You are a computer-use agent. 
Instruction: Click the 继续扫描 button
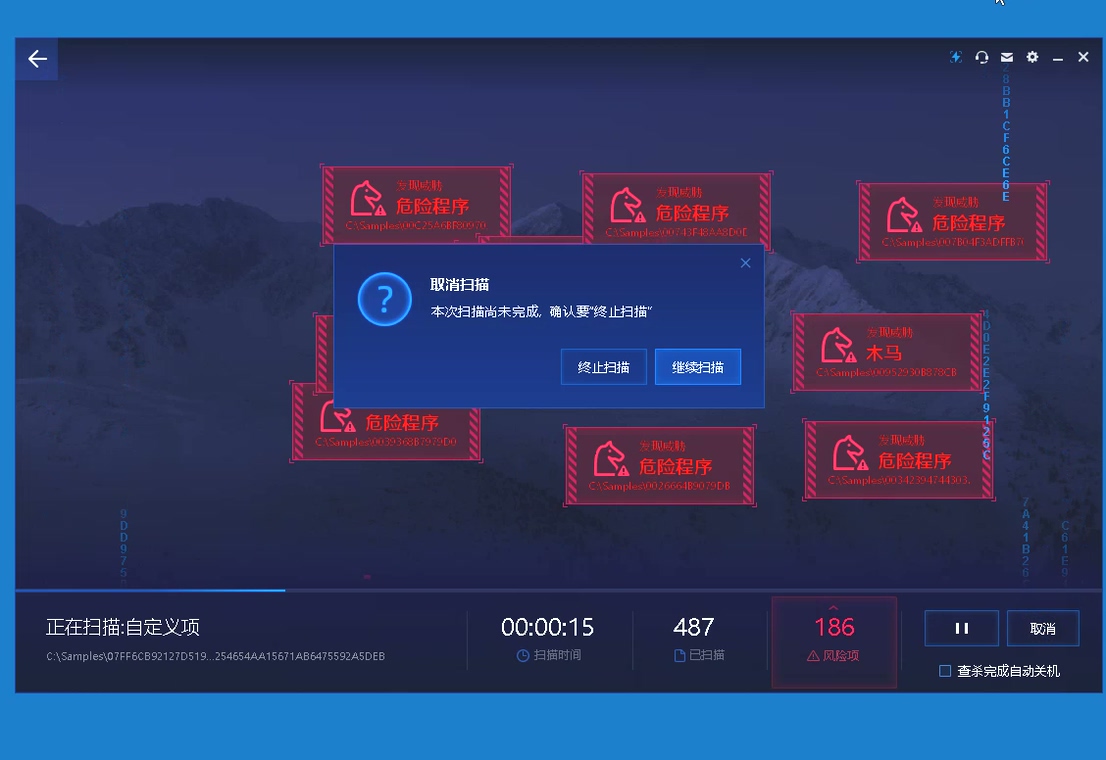698,367
